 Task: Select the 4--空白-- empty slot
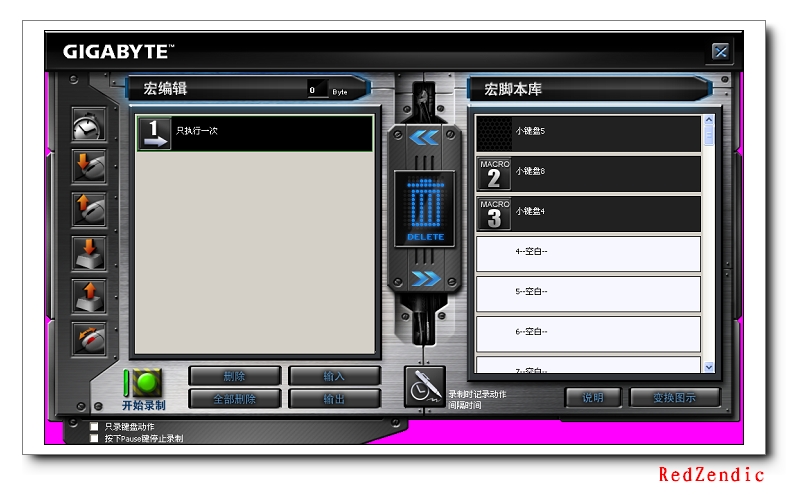click(x=588, y=254)
